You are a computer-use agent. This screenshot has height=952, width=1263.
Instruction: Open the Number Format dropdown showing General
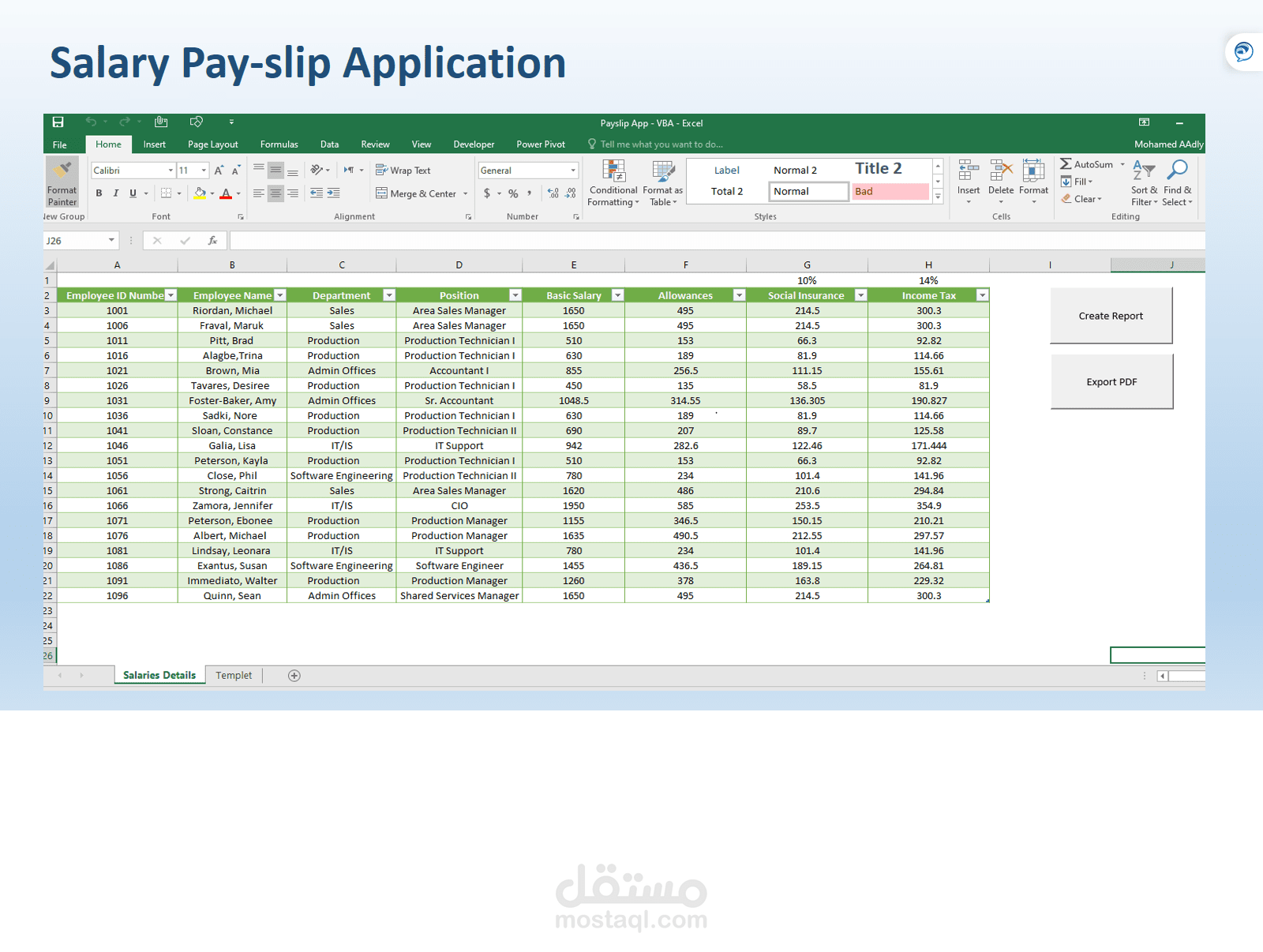point(573,170)
